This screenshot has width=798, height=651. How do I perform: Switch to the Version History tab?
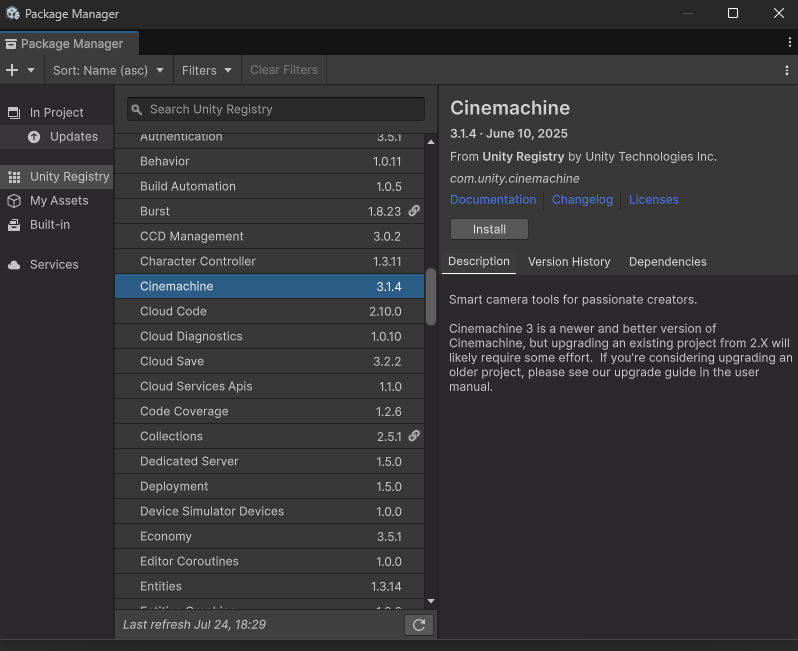pos(568,262)
